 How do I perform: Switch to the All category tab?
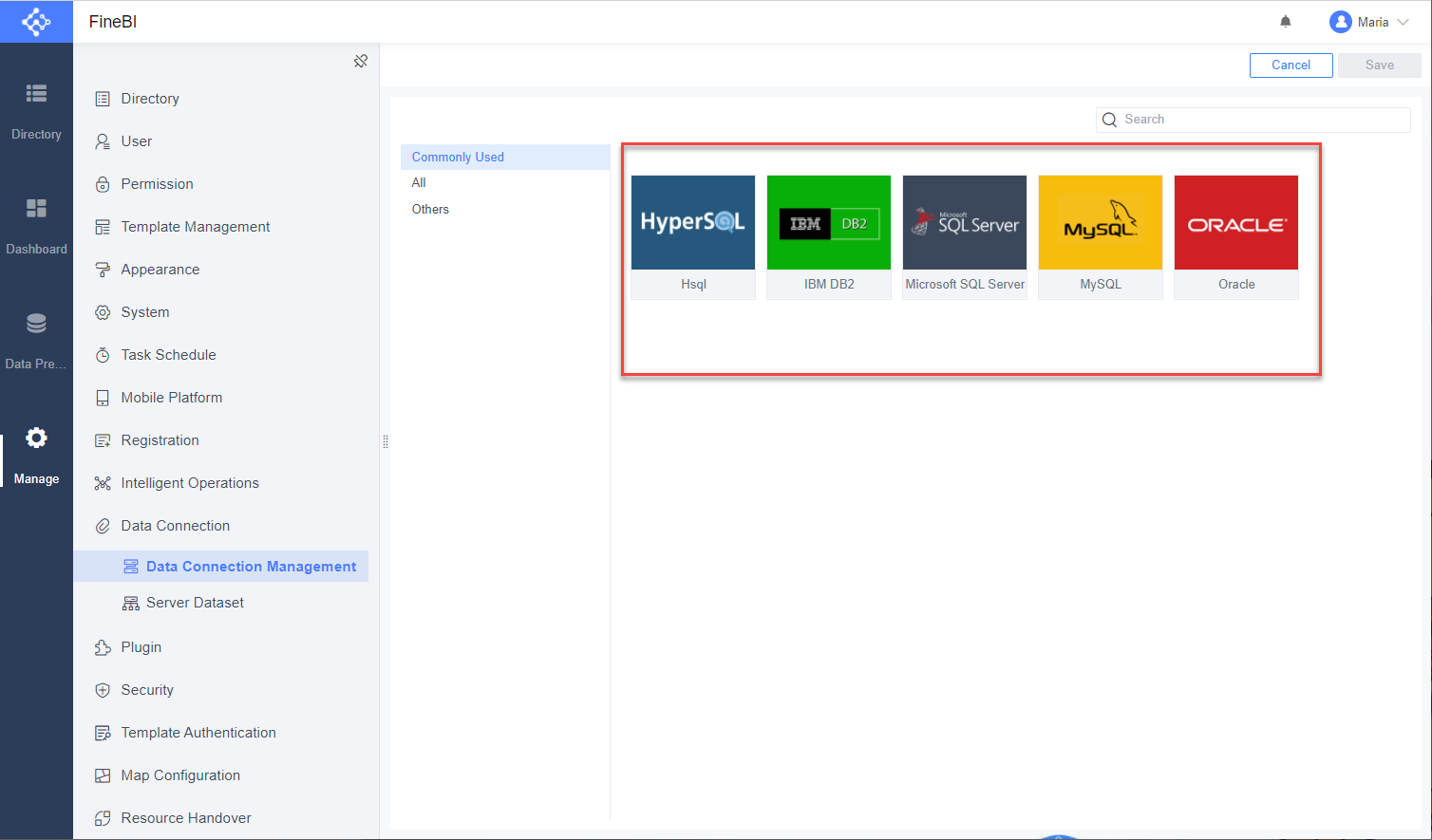click(x=419, y=182)
